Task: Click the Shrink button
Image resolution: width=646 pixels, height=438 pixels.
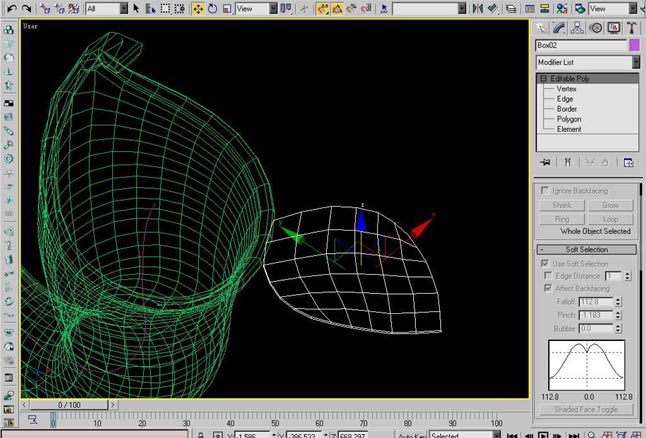Action: [x=562, y=205]
